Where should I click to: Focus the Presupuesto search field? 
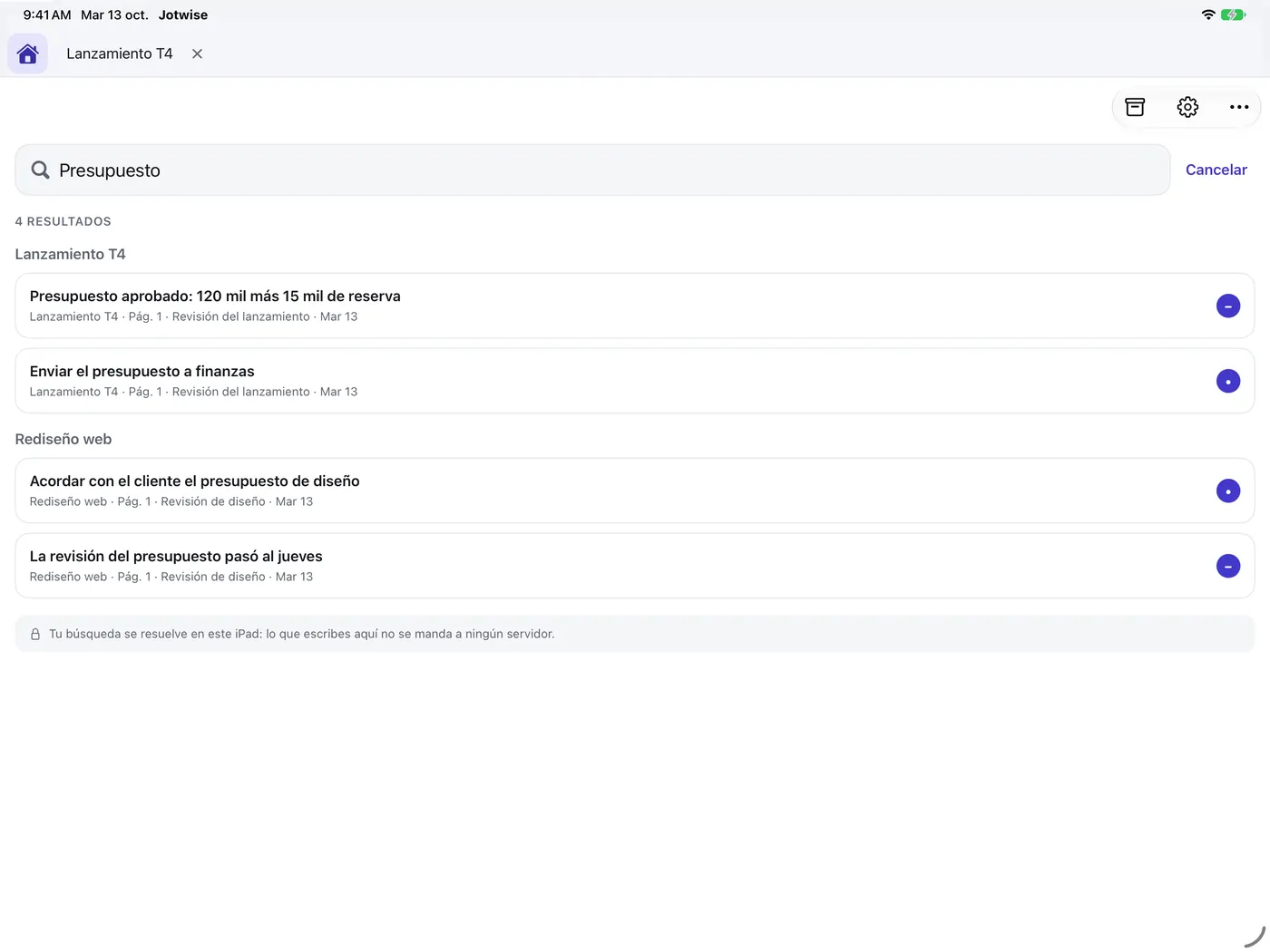tap(592, 170)
